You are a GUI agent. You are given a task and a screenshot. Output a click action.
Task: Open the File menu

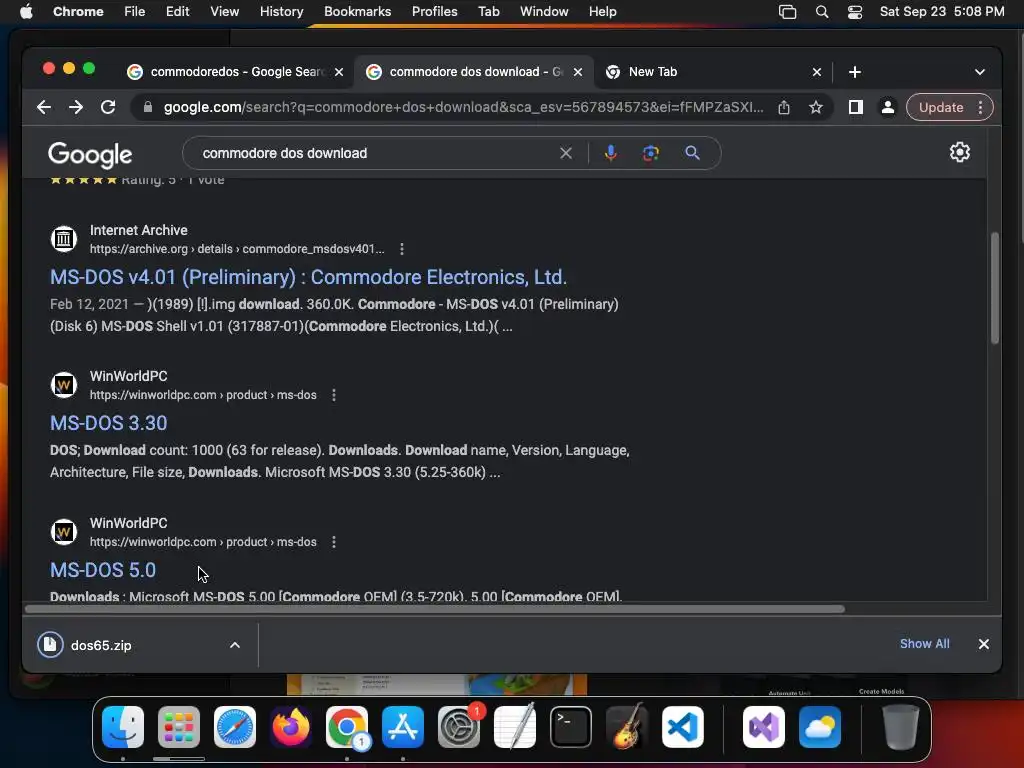[x=135, y=12]
